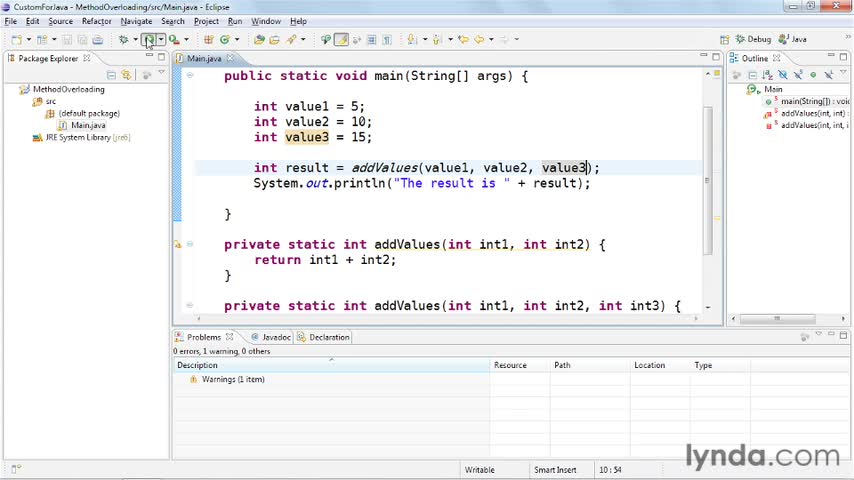Select main(String[]) in Outline
The image size is (854, 480).
(x=807, y=101)
